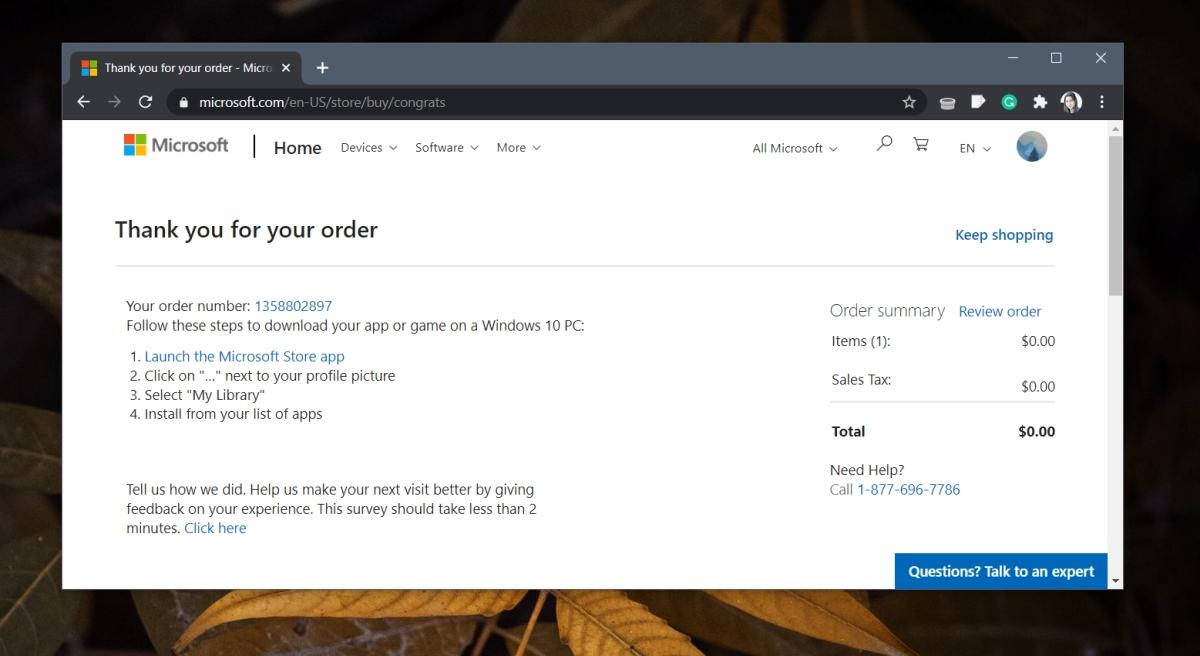Select the 'Thank you for your order' tab
1200x656 pixels.
tap(185, 68)
